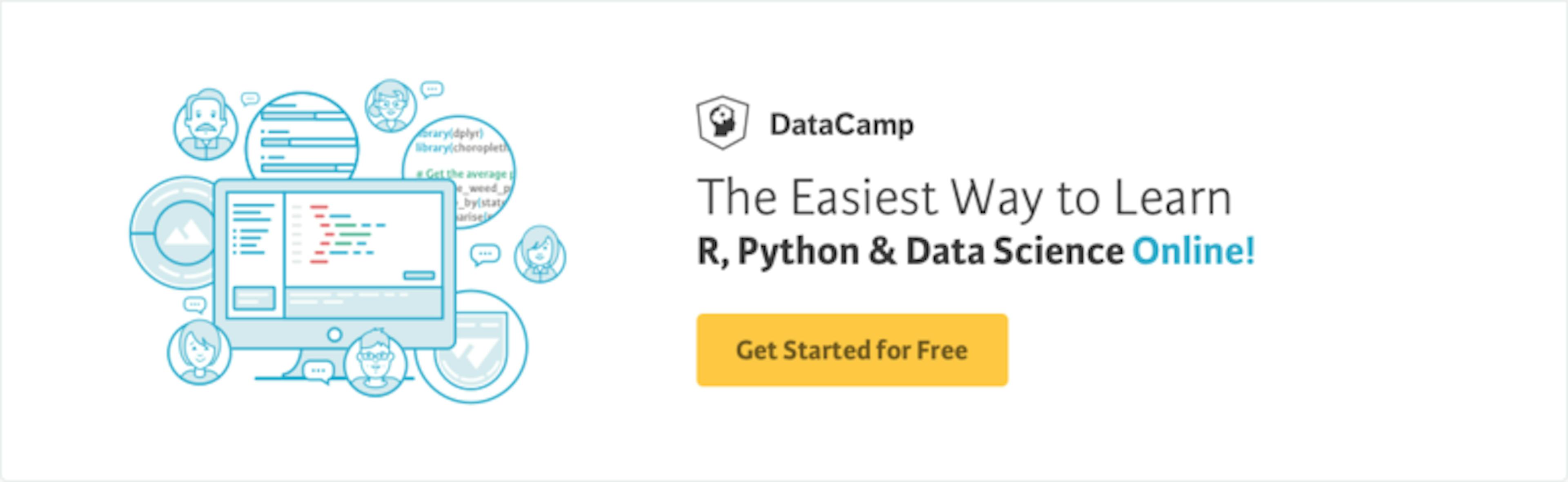
Task: Click the woman avatar right of monitor
Action: 539,254
